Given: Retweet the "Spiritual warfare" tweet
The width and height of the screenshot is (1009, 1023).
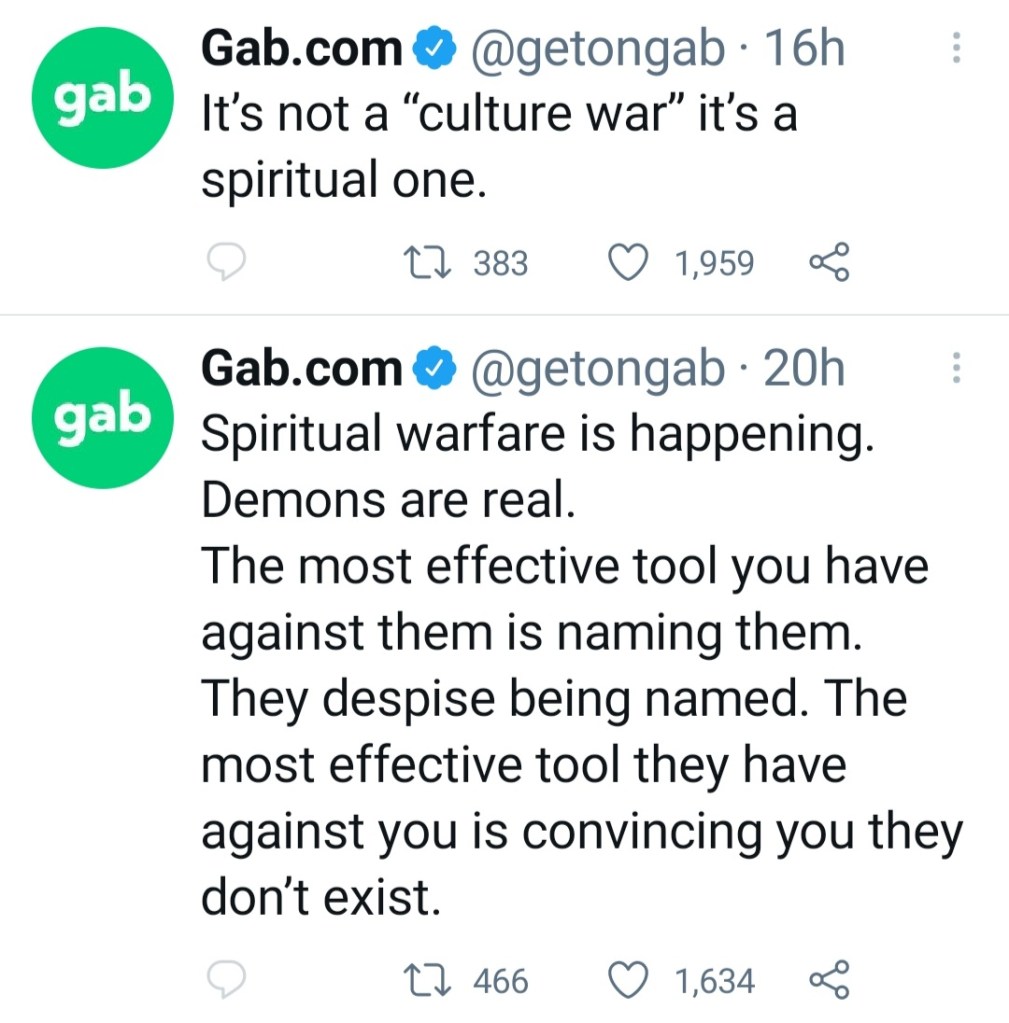Looking at the screenshot, I should (x=421, y=981).
